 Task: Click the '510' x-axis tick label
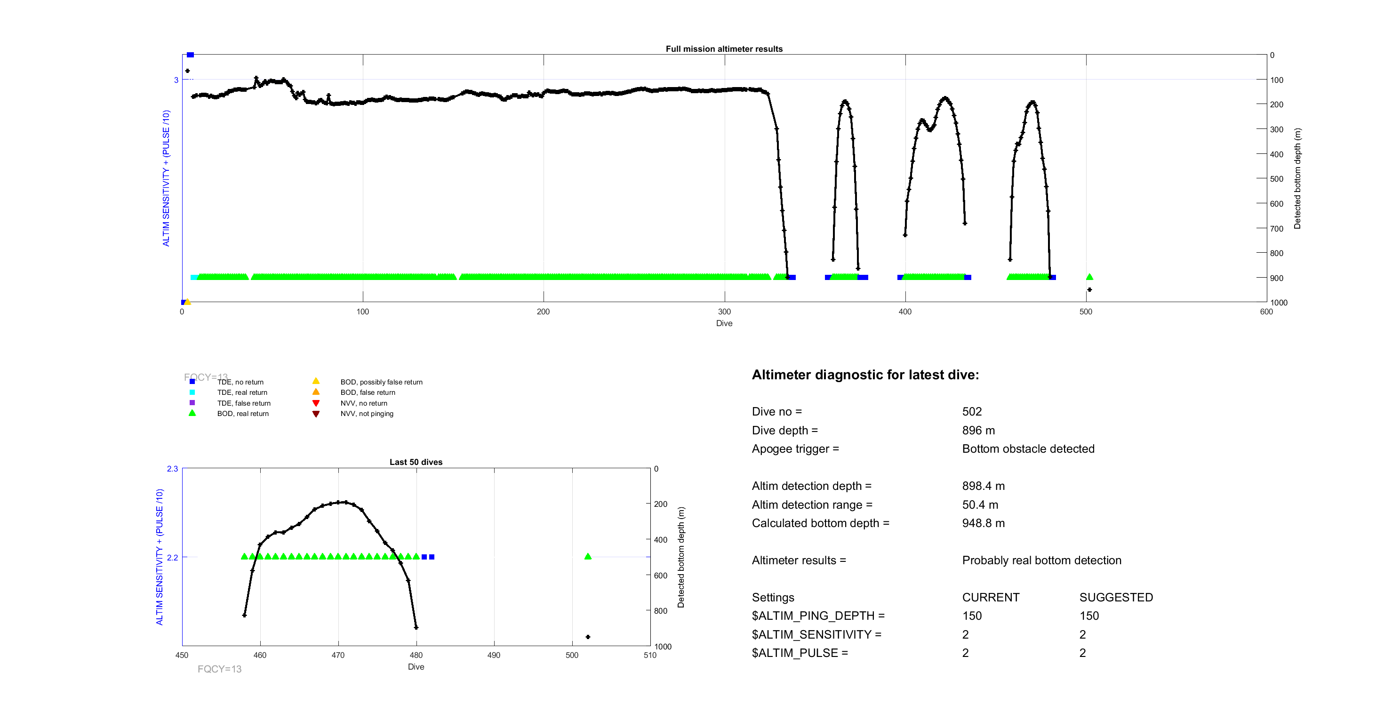650,656
